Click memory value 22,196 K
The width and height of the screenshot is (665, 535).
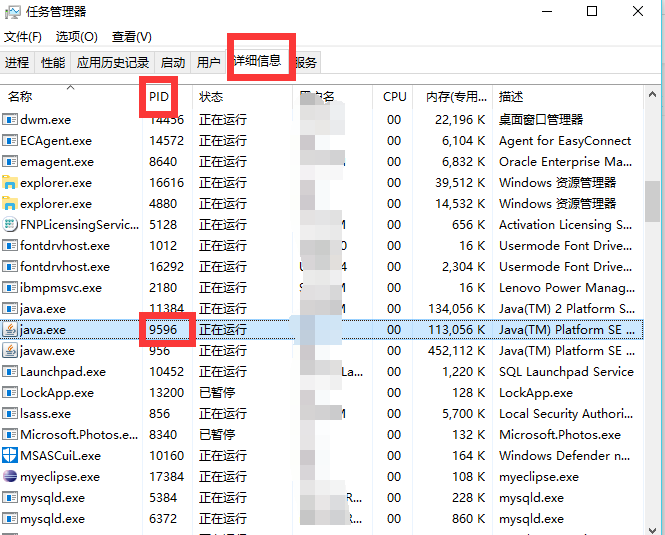tap(460, 119)
